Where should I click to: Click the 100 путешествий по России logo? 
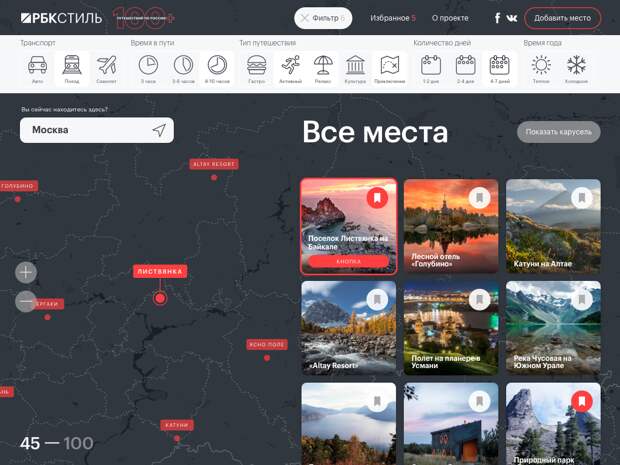click(x=144, y=18)
